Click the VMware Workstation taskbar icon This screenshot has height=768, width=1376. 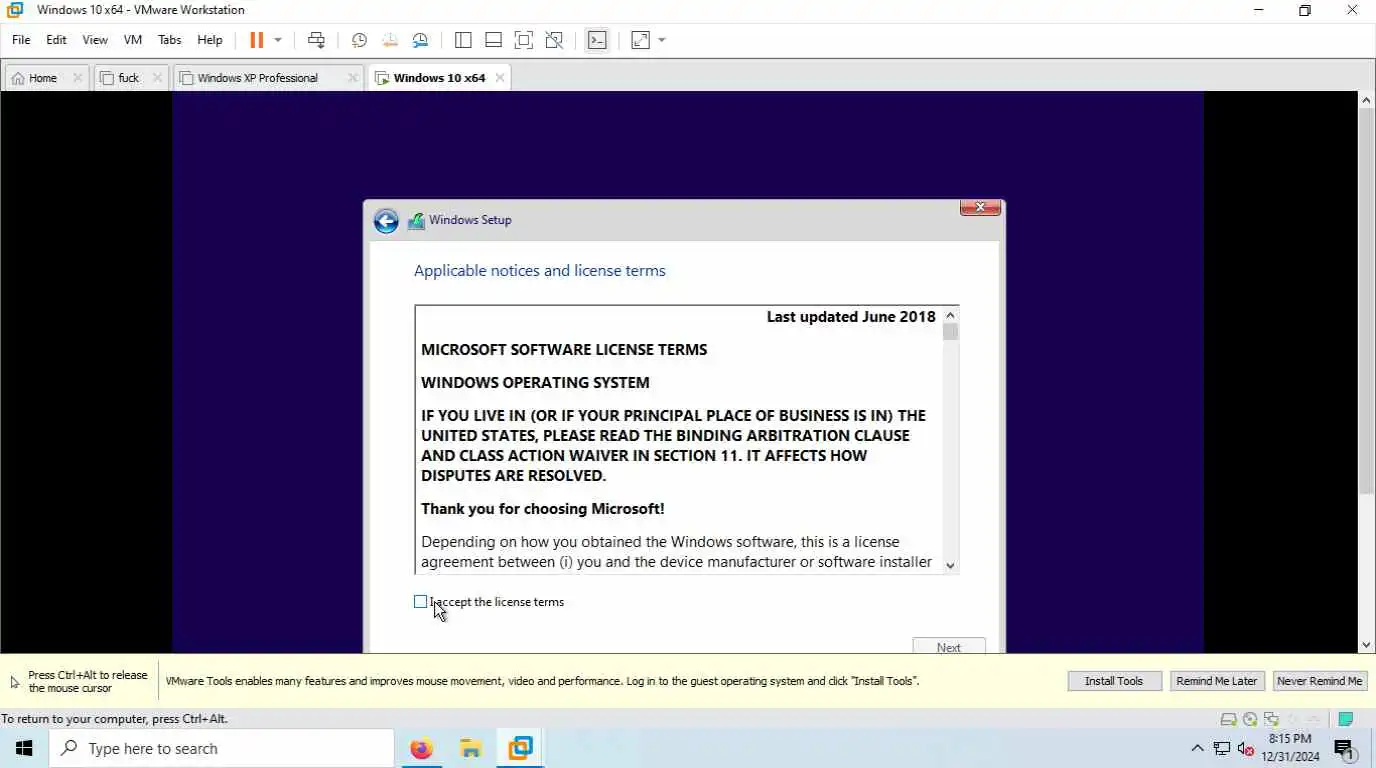click(520, 748)
